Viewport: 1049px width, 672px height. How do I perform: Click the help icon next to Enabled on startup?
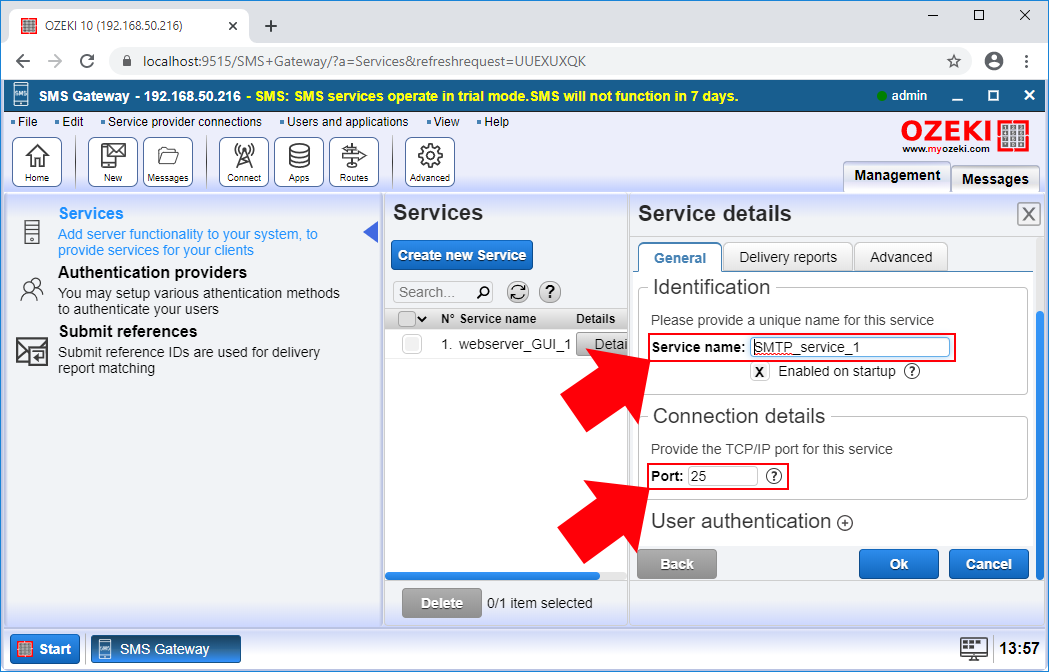912,371
